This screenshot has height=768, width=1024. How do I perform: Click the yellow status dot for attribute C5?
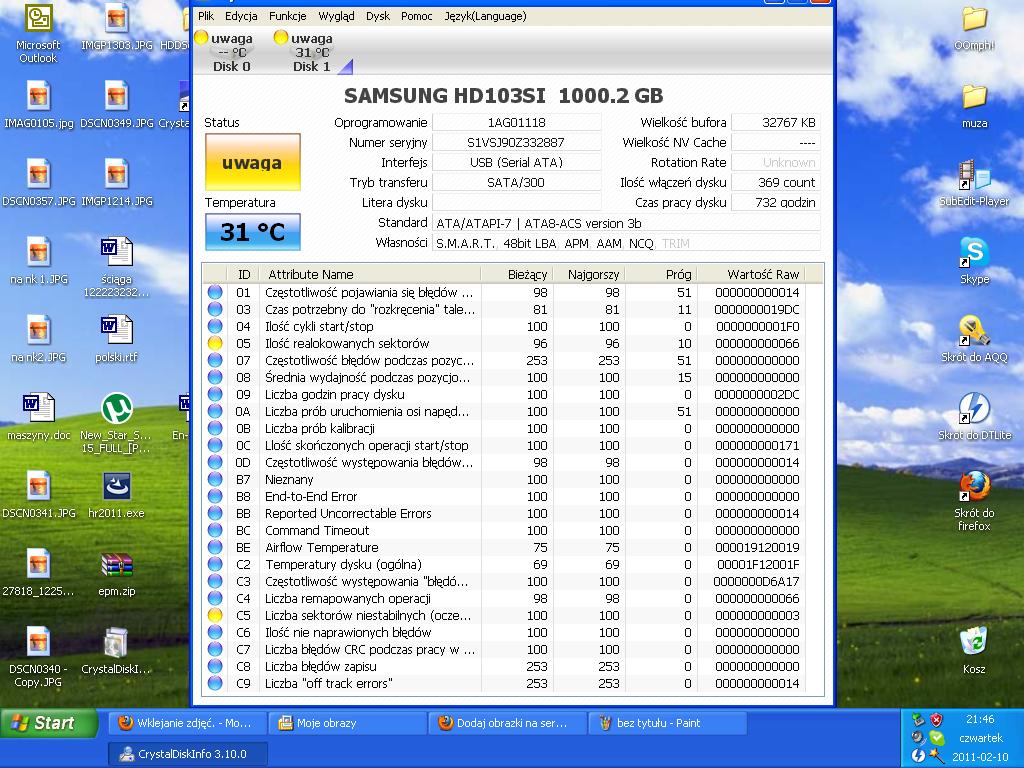click(x=215, y=615)
